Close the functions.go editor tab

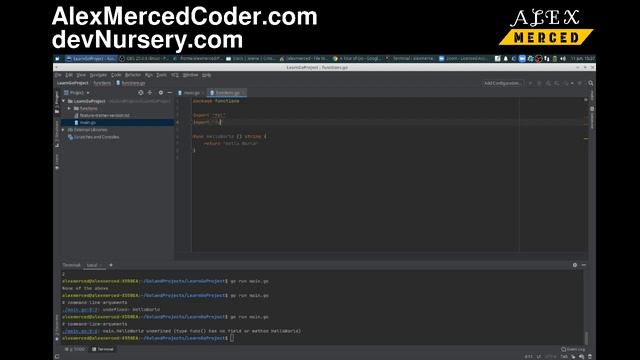[244, 93]
